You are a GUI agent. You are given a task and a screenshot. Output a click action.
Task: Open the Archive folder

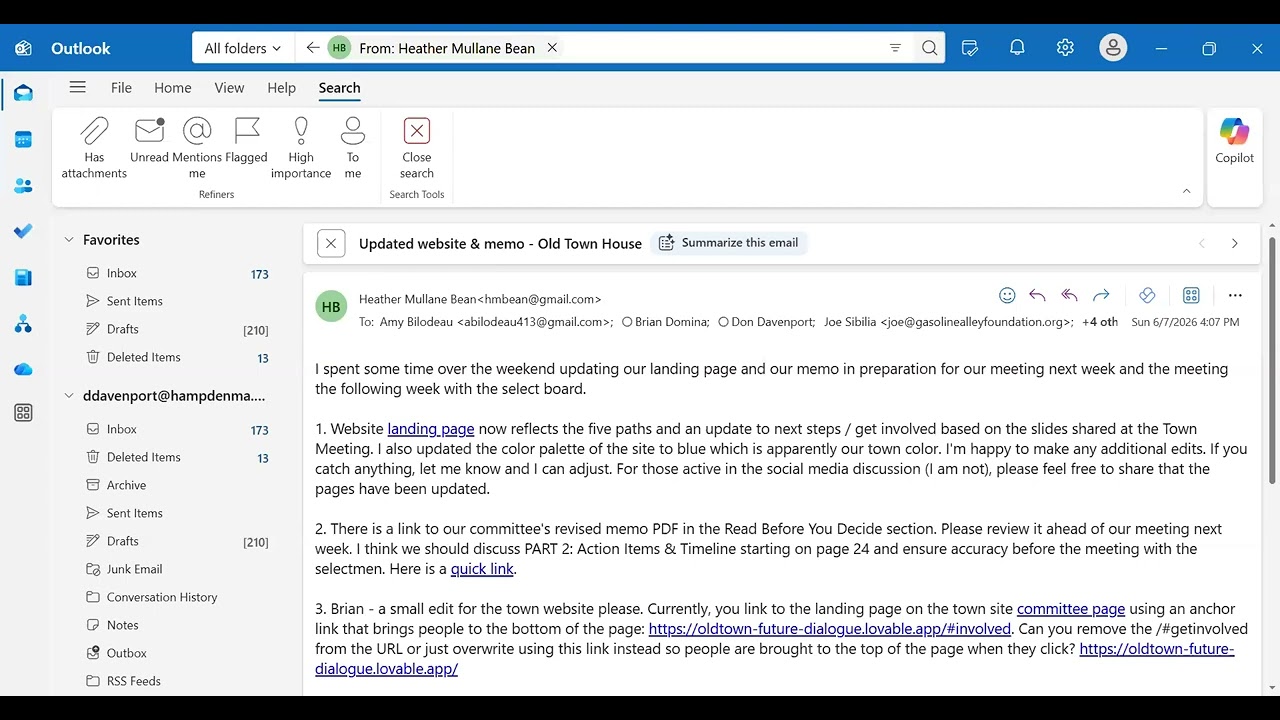(177, 485)
